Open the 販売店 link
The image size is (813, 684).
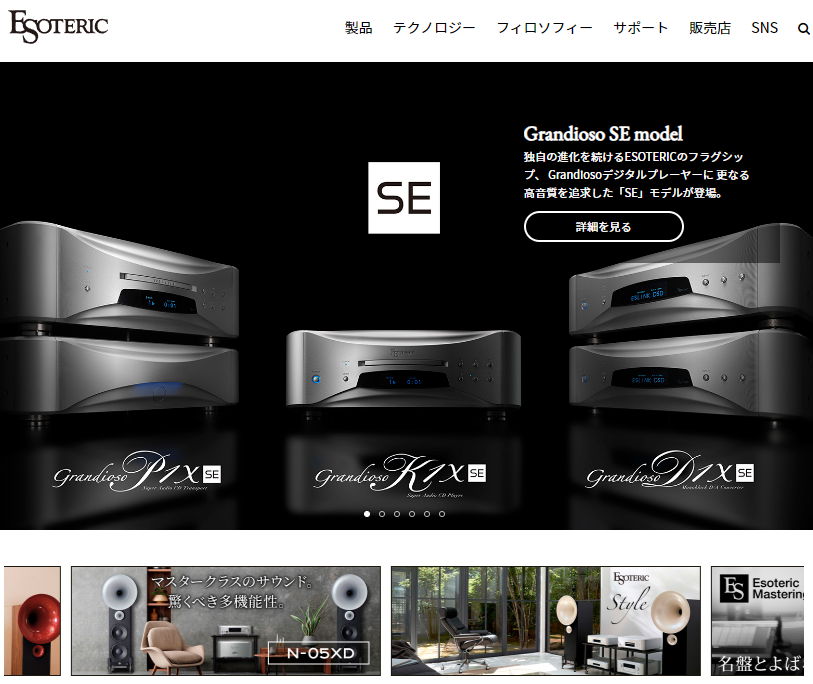(710, 28)
